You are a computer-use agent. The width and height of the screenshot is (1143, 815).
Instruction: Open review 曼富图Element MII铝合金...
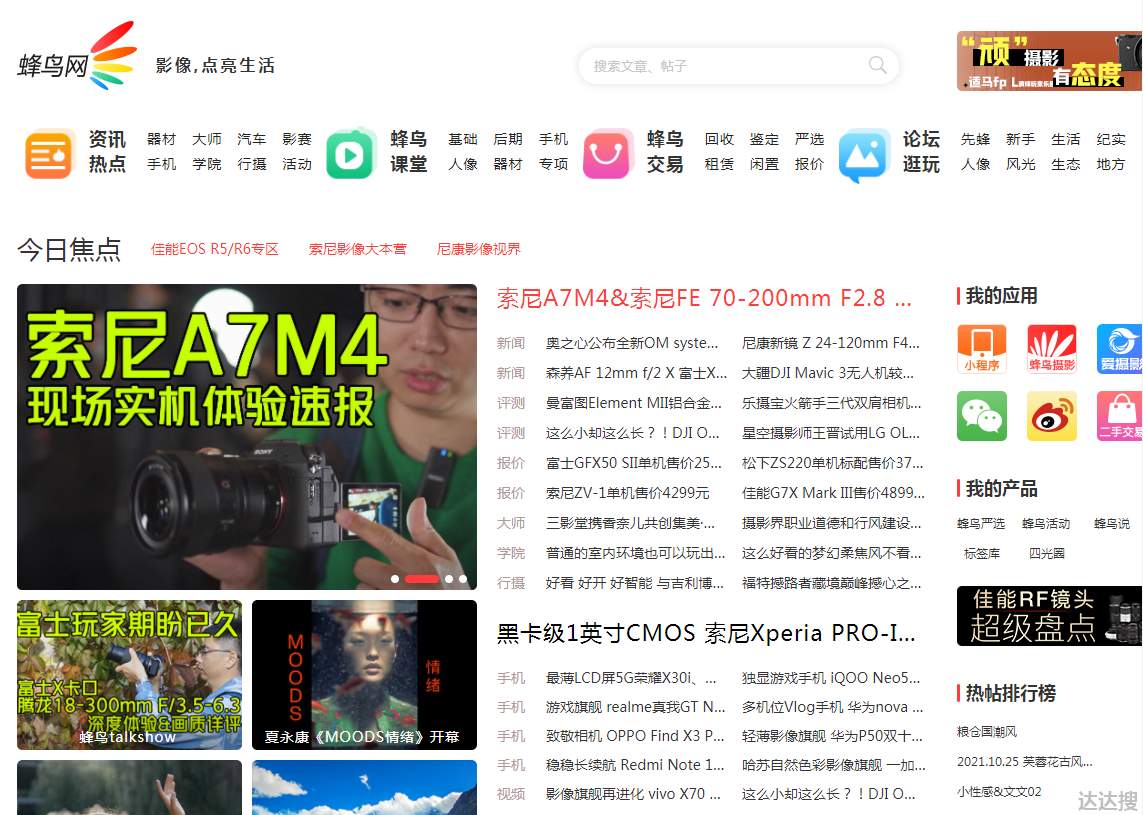[634, 403]
